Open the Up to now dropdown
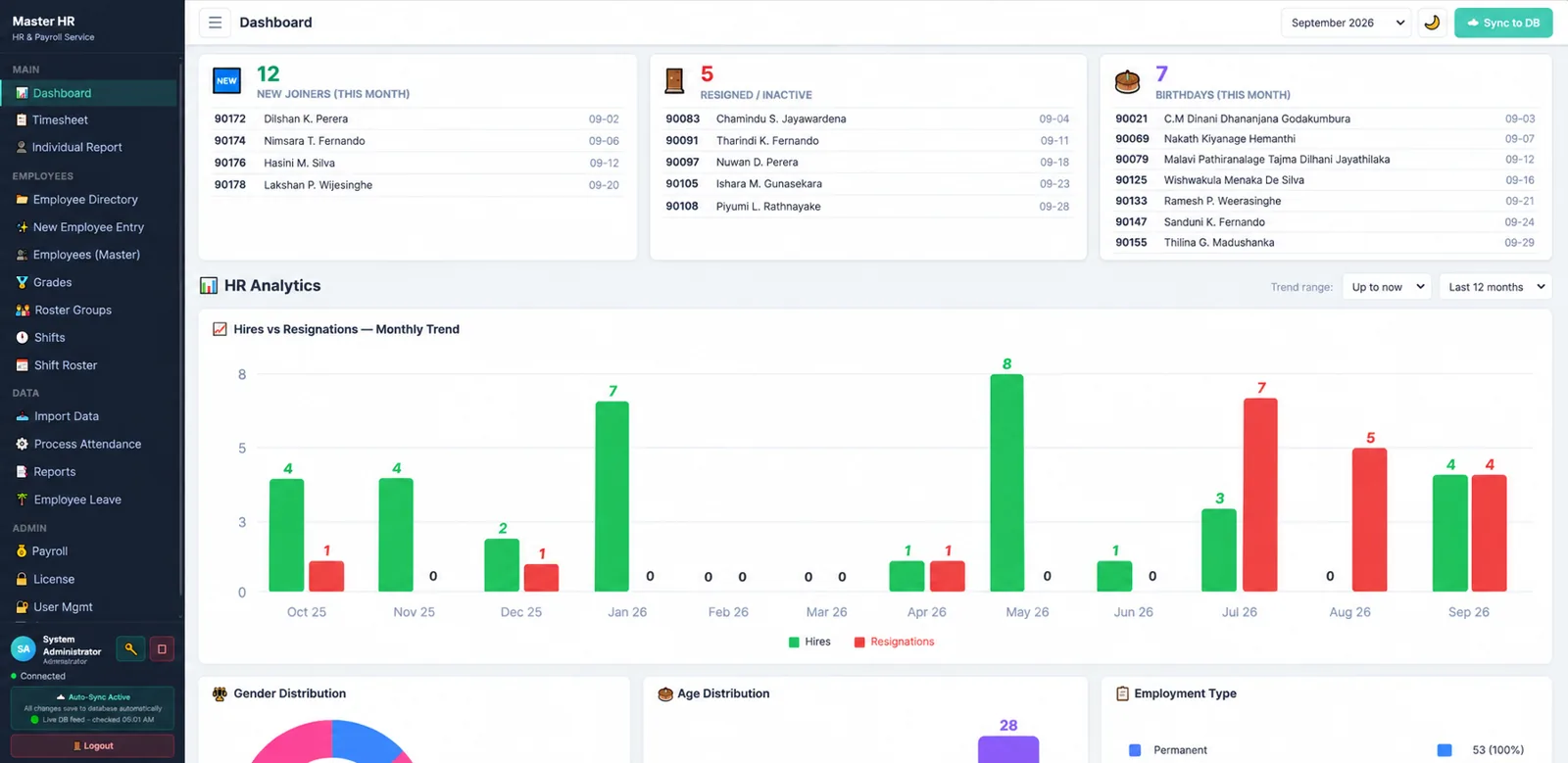Viewport: 1568px width, 763px height. [x=1388, y=287]
